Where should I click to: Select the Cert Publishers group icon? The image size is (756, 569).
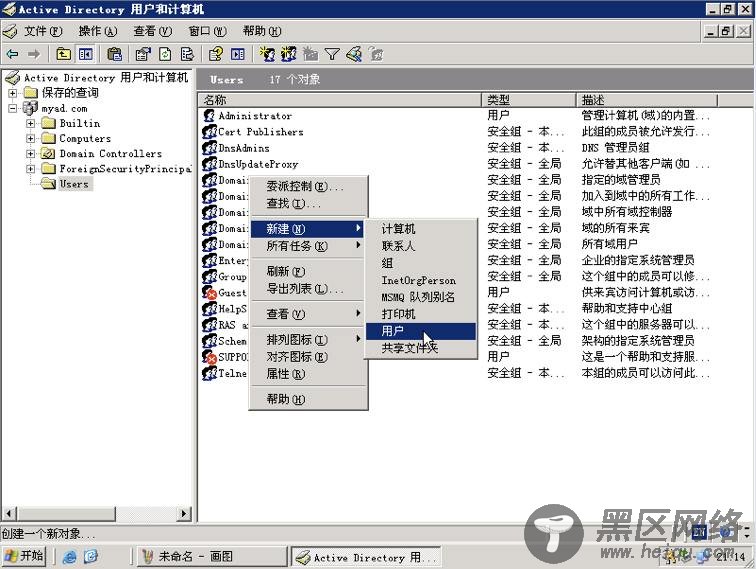click(209, 132)
